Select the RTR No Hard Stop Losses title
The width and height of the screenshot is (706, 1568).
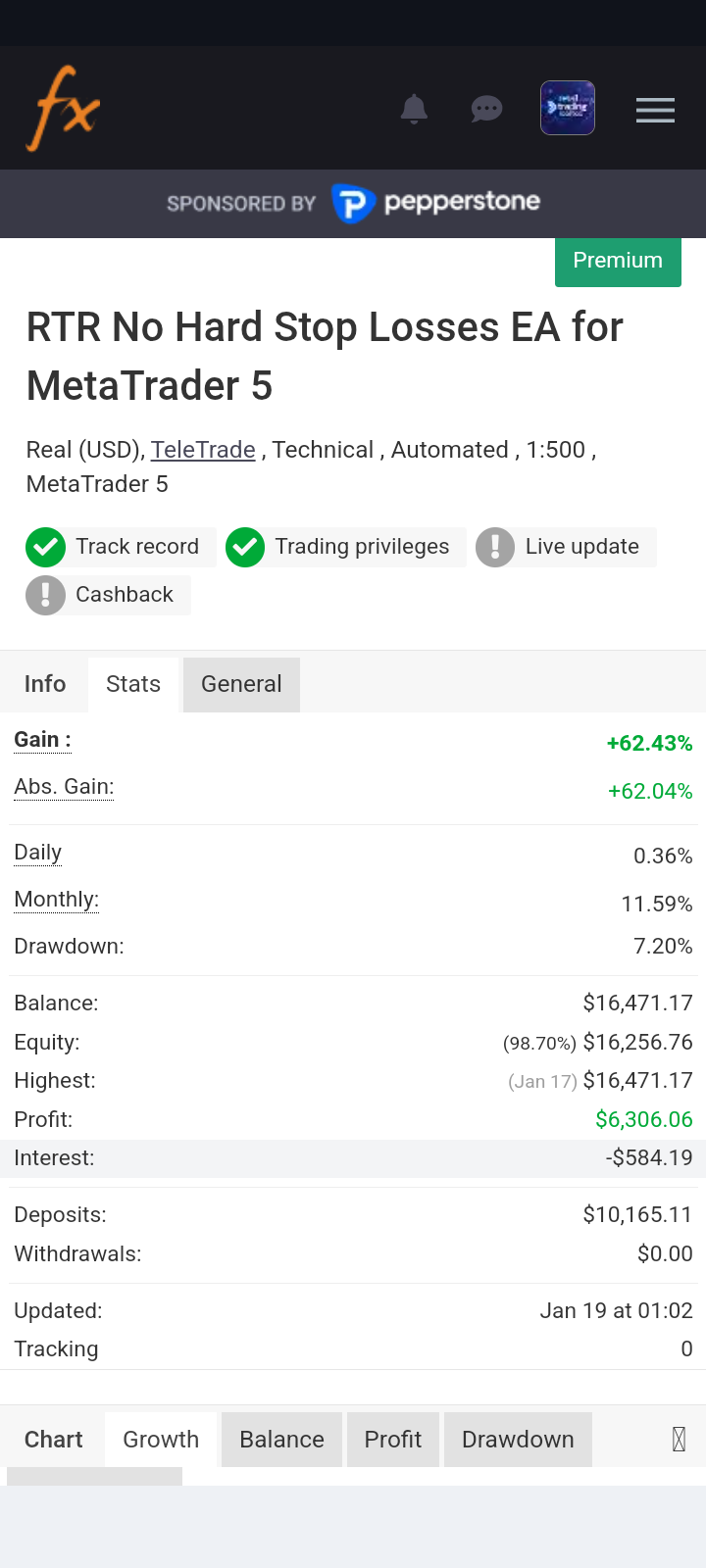click(x=324, y=357)
